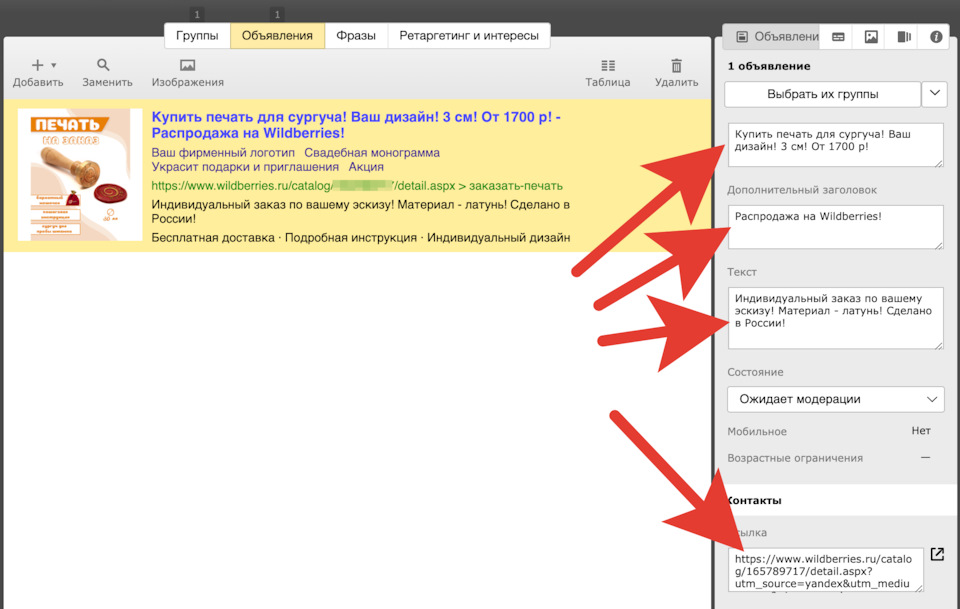The width and height of the screenshot is (960, 609).
Task: Open the info icon in right panel
Action: 936,37
